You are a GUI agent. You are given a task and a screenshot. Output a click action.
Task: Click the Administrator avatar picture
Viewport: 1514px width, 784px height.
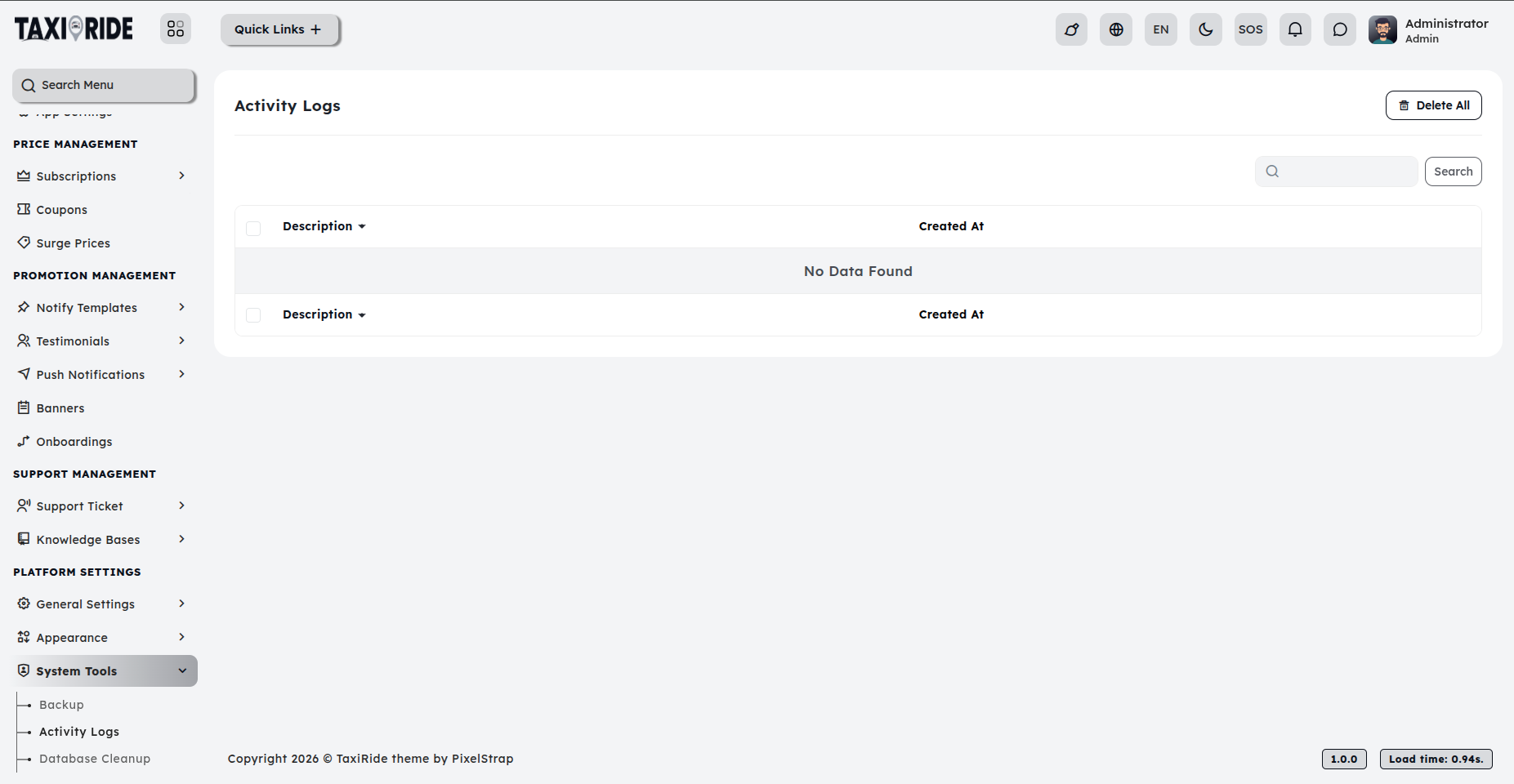click(1382, 30)
